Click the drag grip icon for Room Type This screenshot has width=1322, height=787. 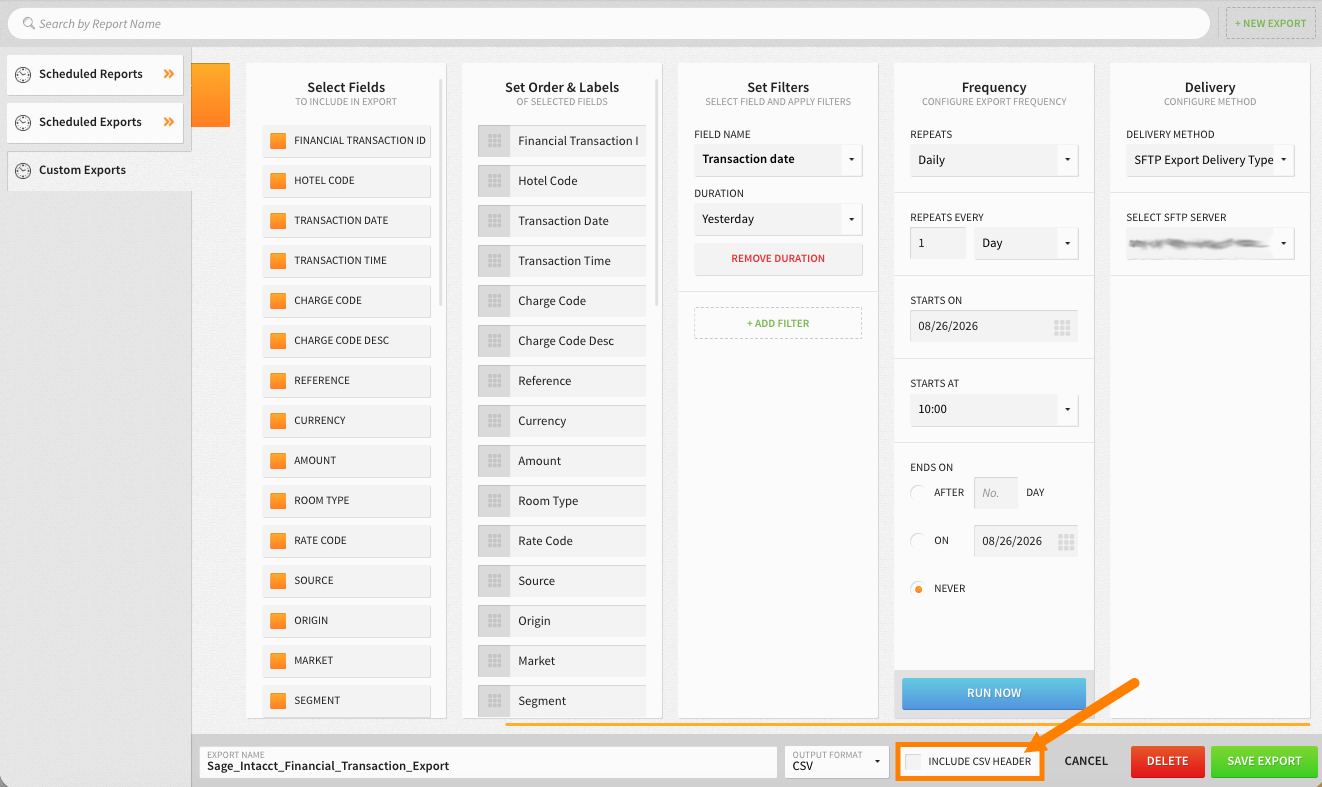click(x=493, y=501)
